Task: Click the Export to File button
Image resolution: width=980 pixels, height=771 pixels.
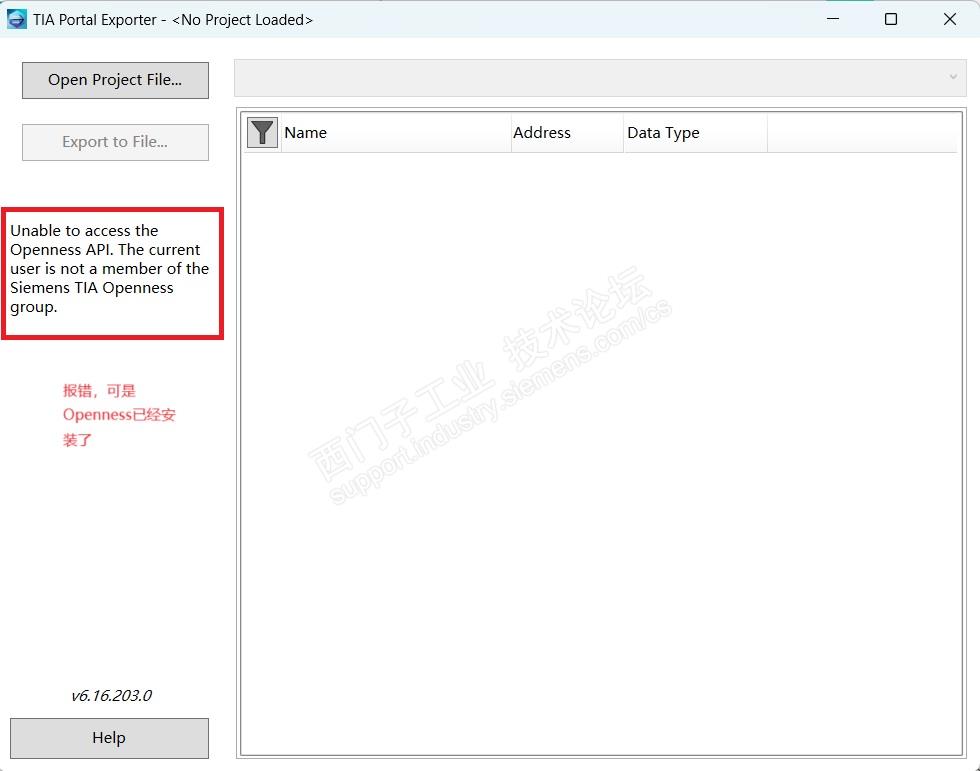Action: pyautogui.click(x=115, y=142)
